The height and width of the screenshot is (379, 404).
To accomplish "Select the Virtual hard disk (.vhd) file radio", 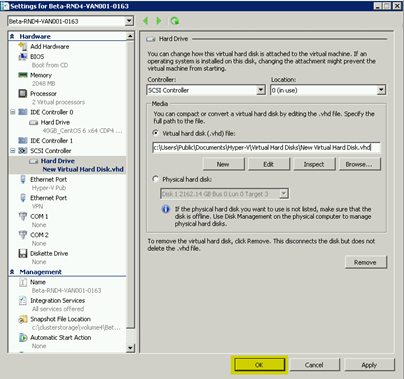I will 155,133.
